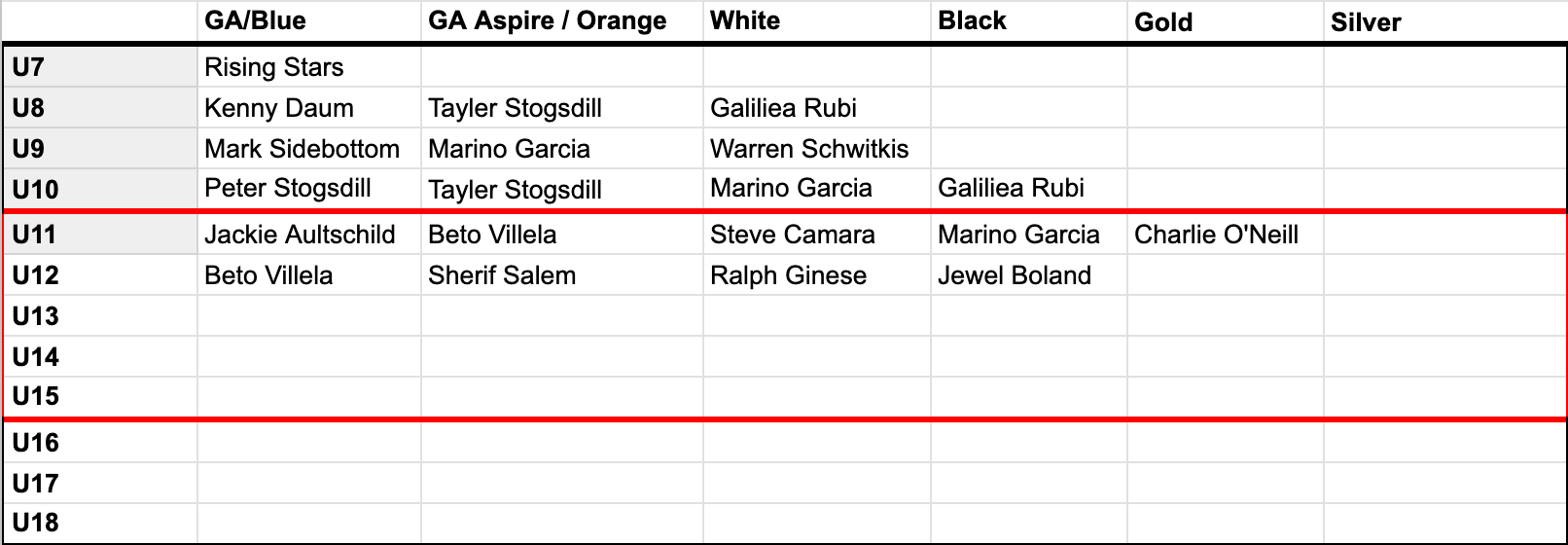1568x545 pixels.
Task: Click the Charlie O'Neill cell
Action: tap(1216, 235)
